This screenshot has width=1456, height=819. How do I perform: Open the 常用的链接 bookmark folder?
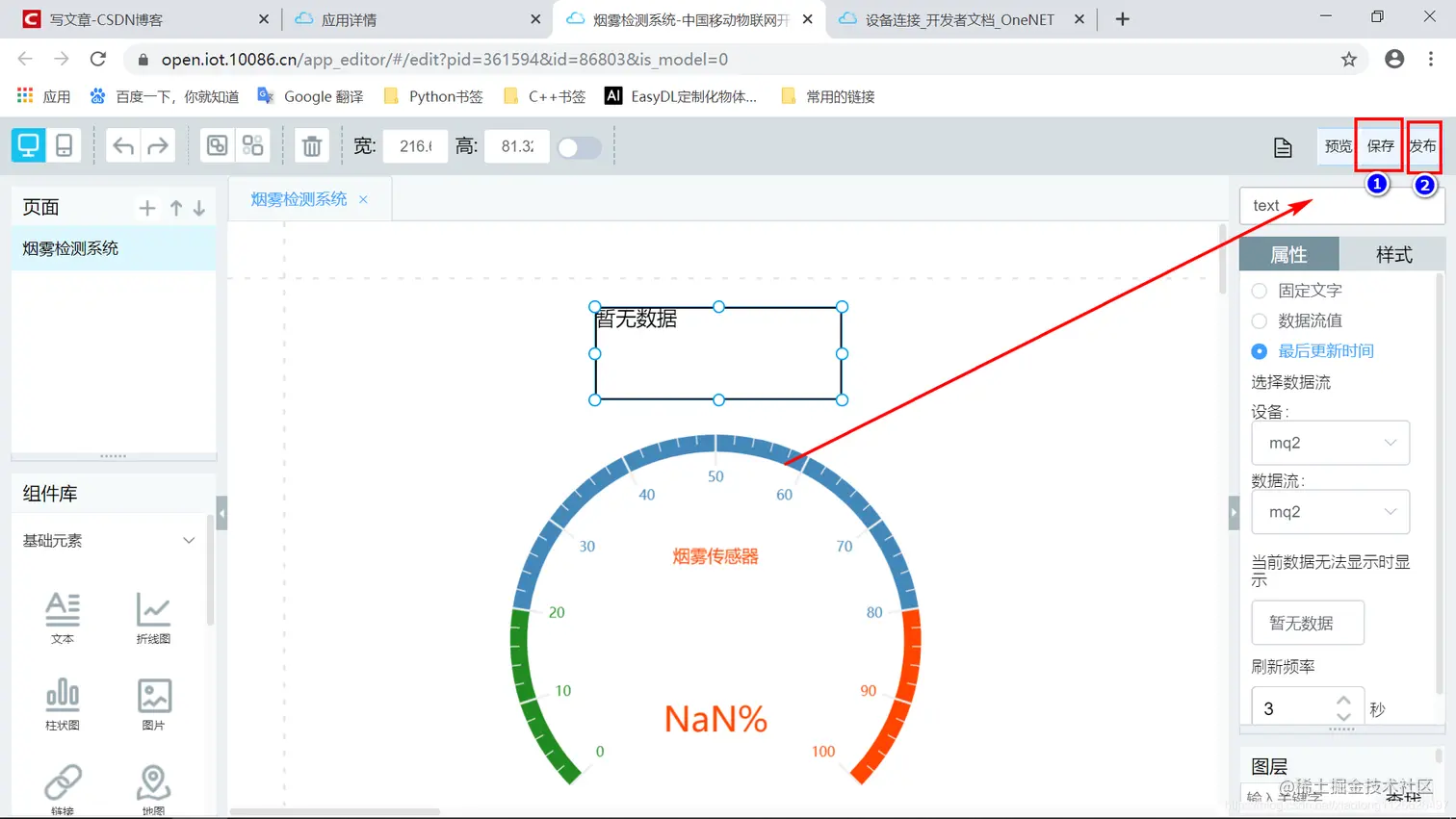[x=828, y=96]
